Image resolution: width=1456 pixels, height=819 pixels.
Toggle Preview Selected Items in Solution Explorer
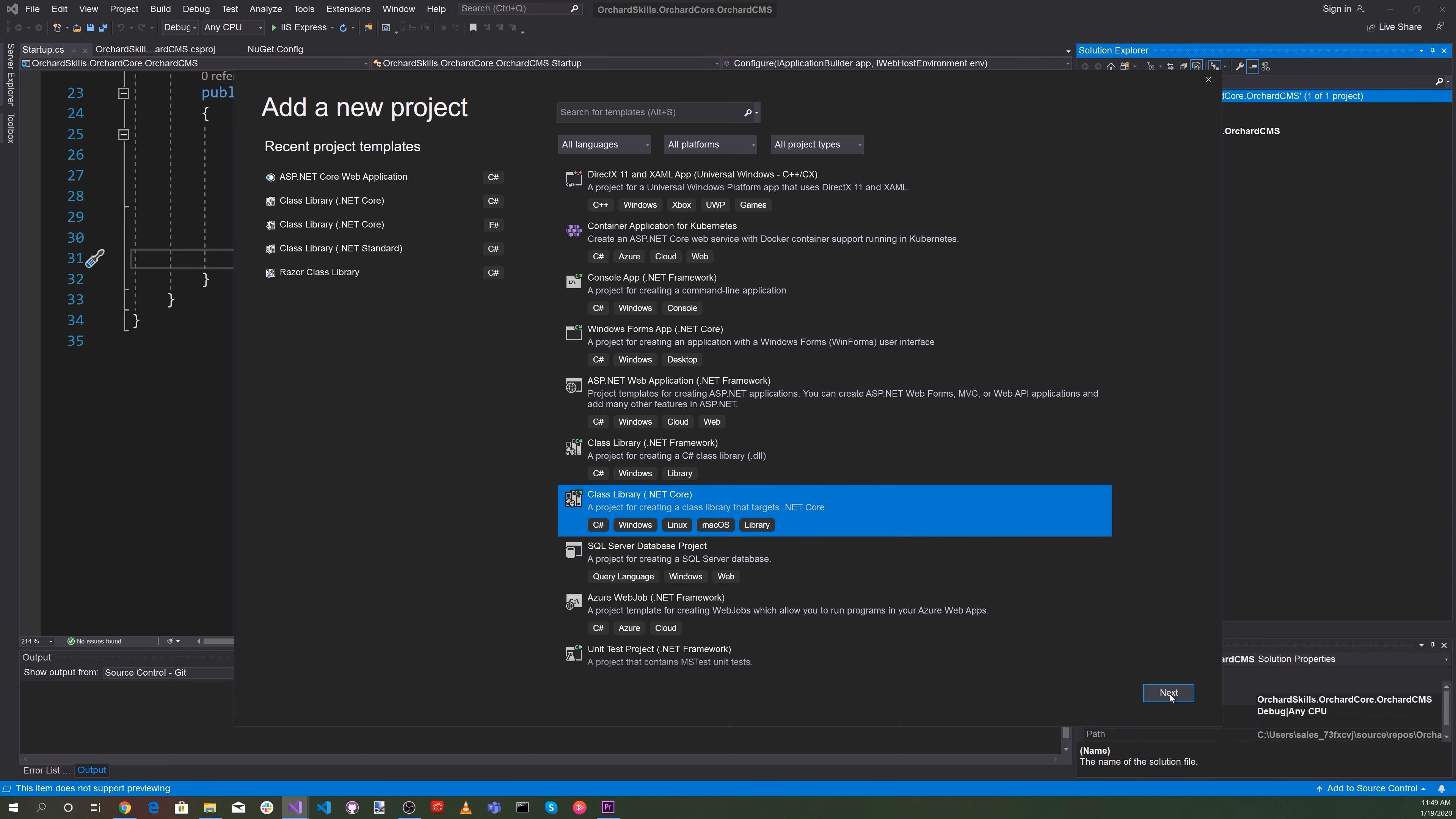point(1252,66)
